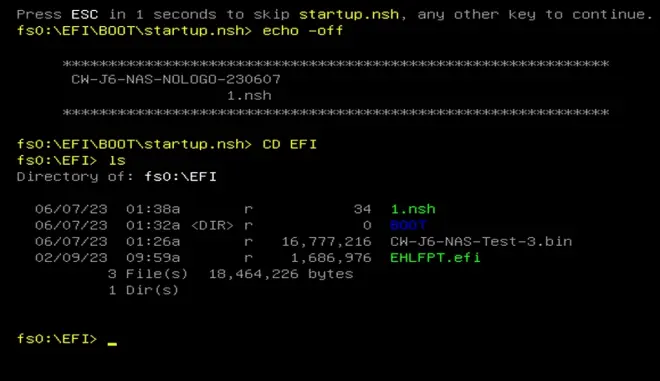This screenshot has height=381, width=660.
Task: Click the highlighted startup.nsh text in the top line
Action: [349, 14]
